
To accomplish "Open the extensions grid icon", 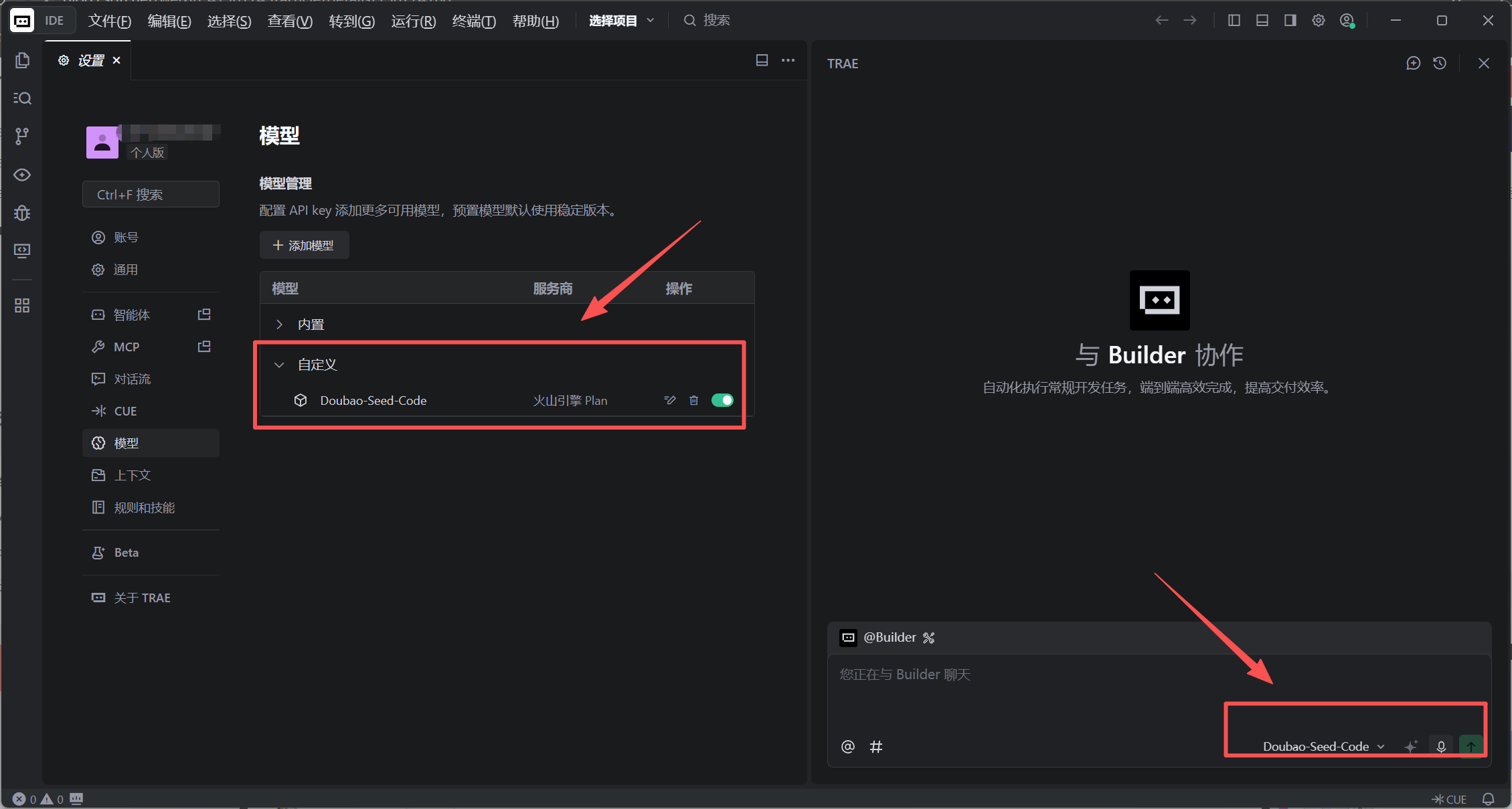I will tap(22, 306).
